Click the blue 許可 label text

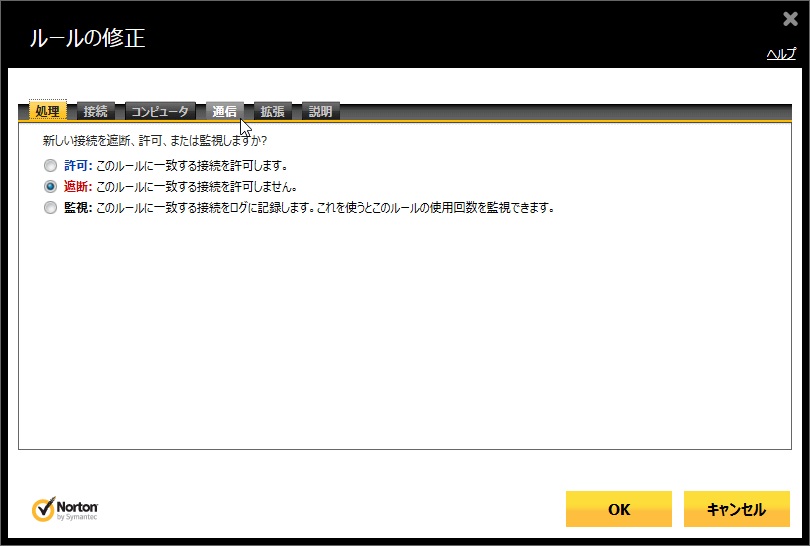[x=77, y=165]
